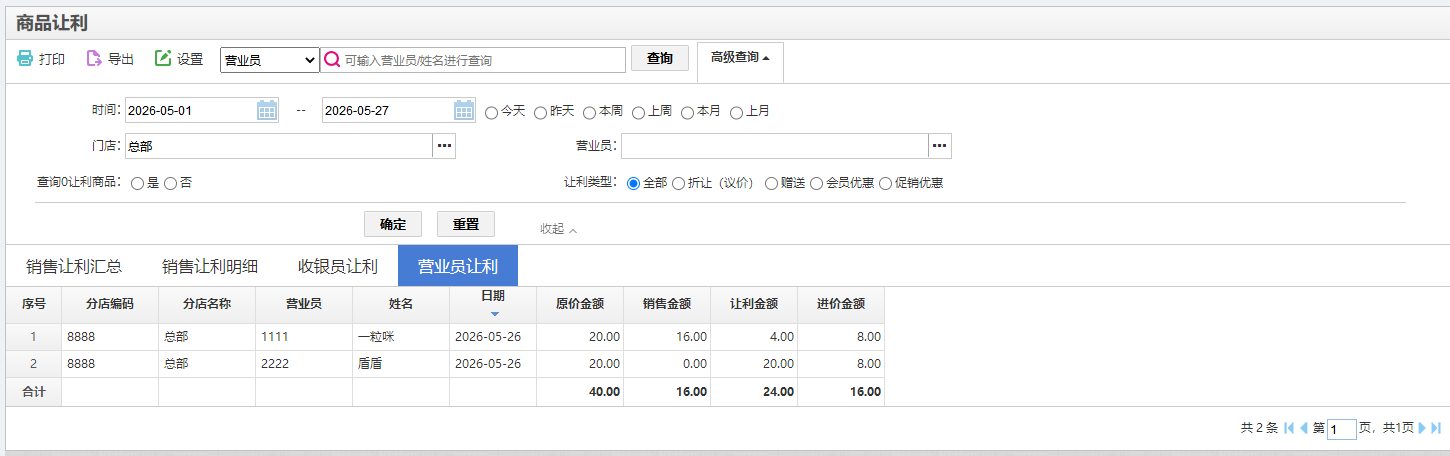This screenshot has height=456, width=1450.
Task: Click 收起 to collapse filters
Action: coord(558,229)
